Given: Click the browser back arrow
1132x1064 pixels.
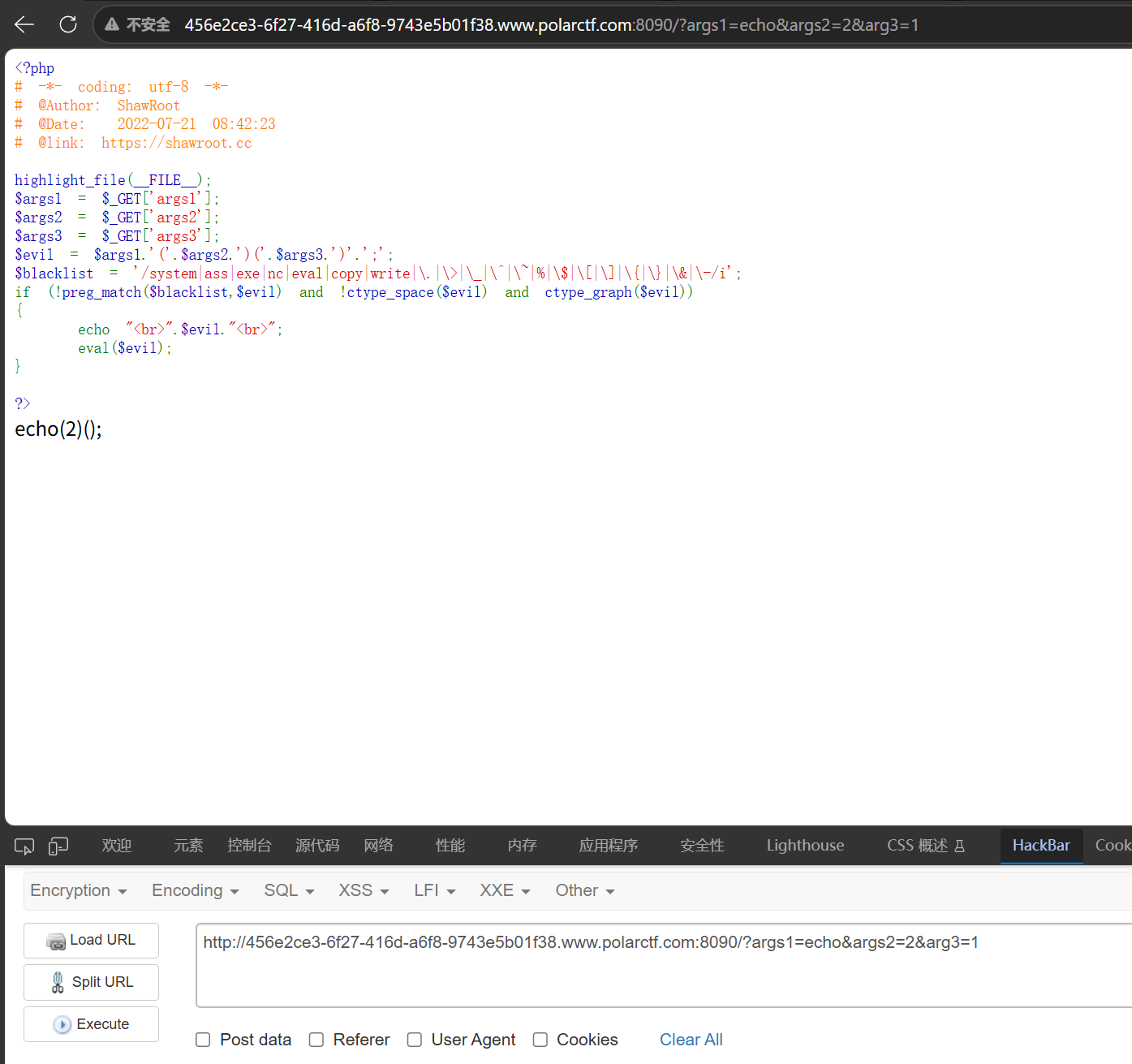Looking at the screenshot, I should [24, 24].
